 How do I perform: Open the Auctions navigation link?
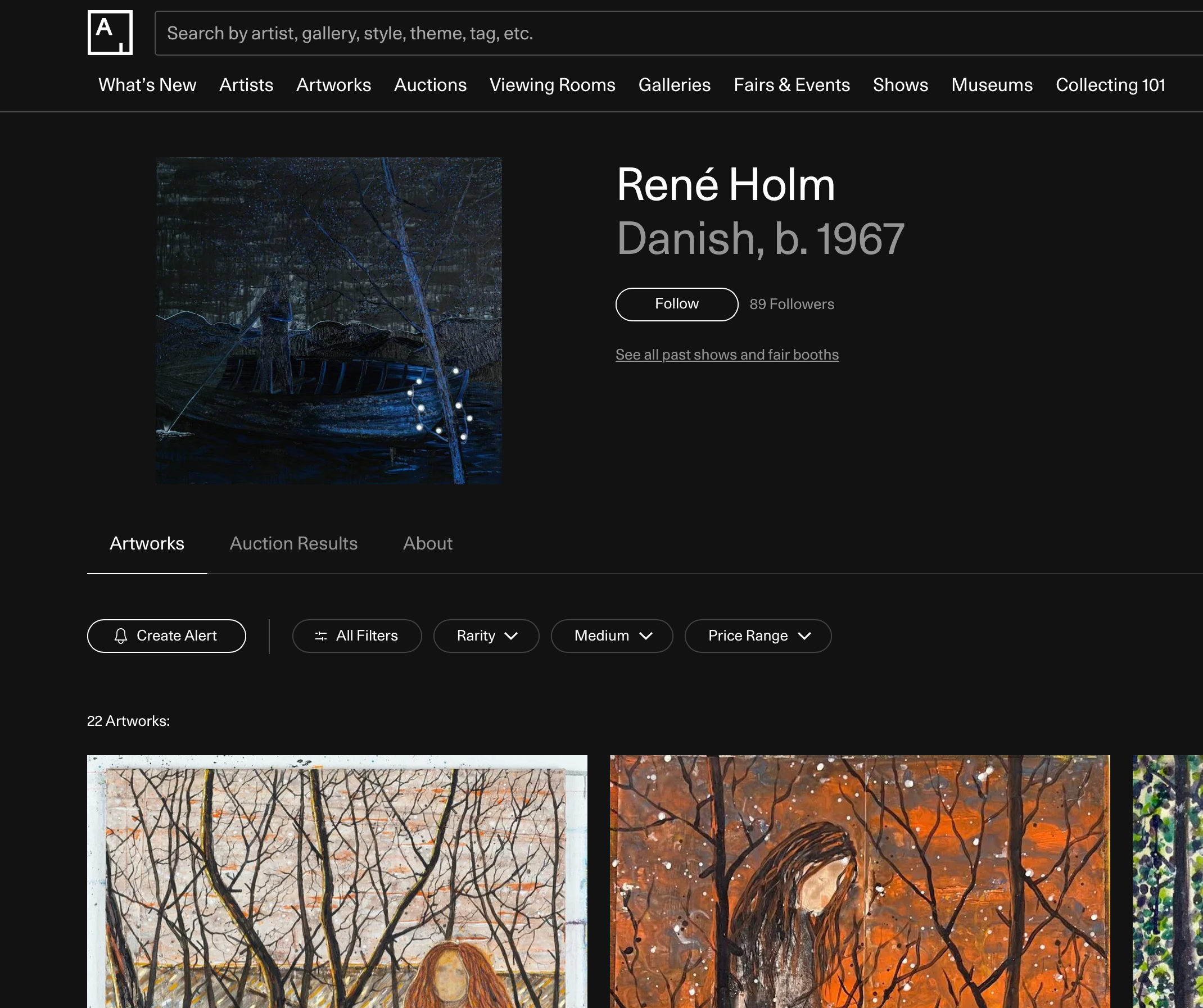point(430,85)
